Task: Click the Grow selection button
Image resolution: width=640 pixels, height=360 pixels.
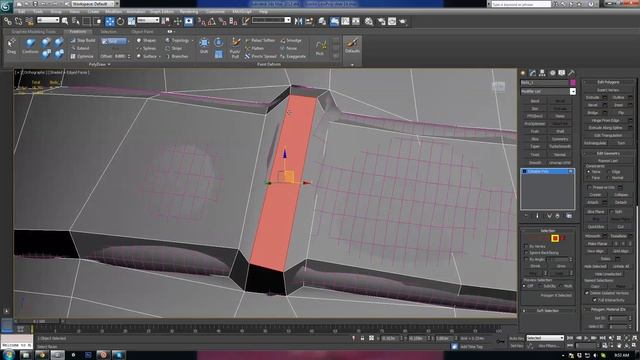Action: [561, 266]
